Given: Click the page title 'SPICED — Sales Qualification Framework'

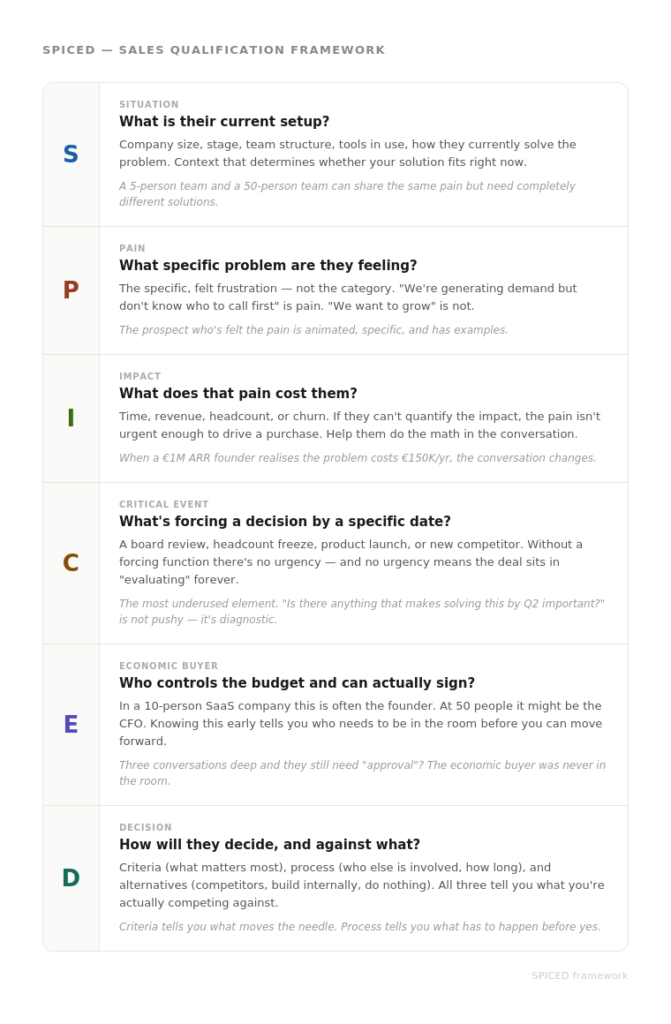Looking at the screenshot, I should point(213,50).
